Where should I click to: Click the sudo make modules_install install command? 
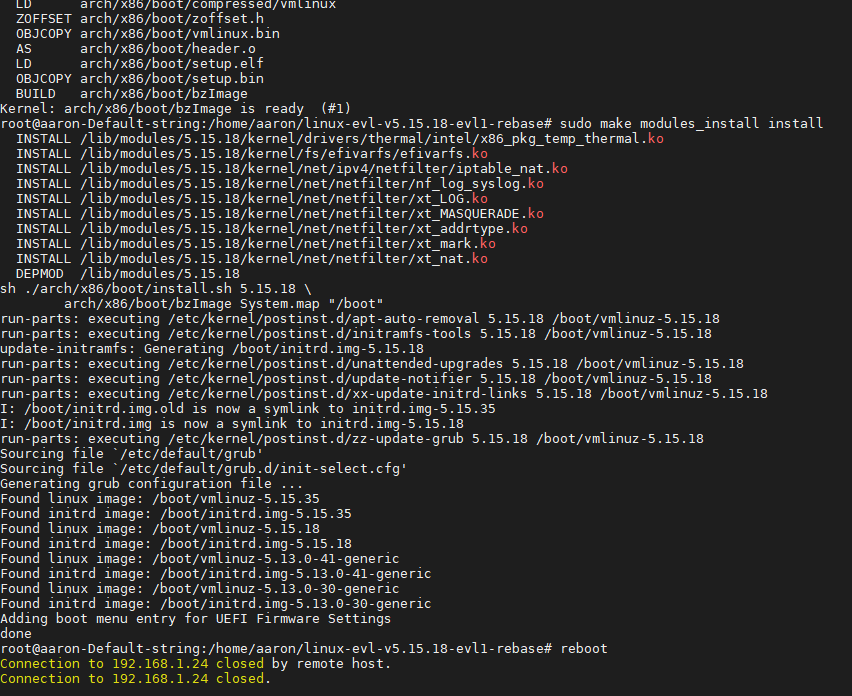point(691,123)
